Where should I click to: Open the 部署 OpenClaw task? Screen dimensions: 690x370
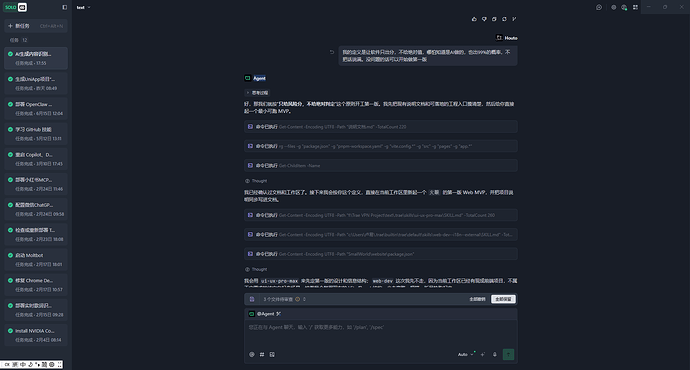point(36,109)
